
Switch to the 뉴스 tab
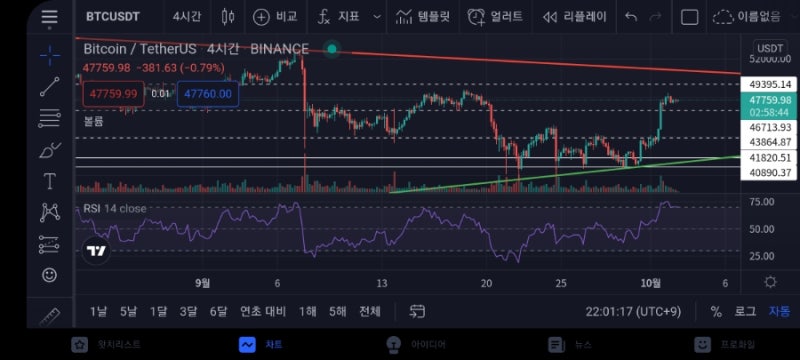(x=570, y=345)
